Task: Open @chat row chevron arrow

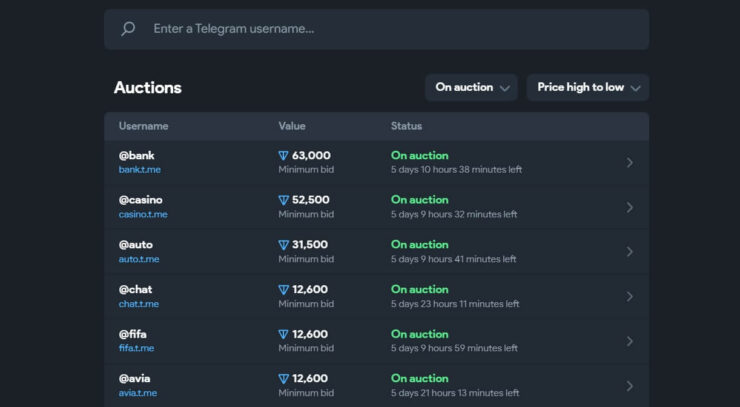Action: [x=629, y=296]
